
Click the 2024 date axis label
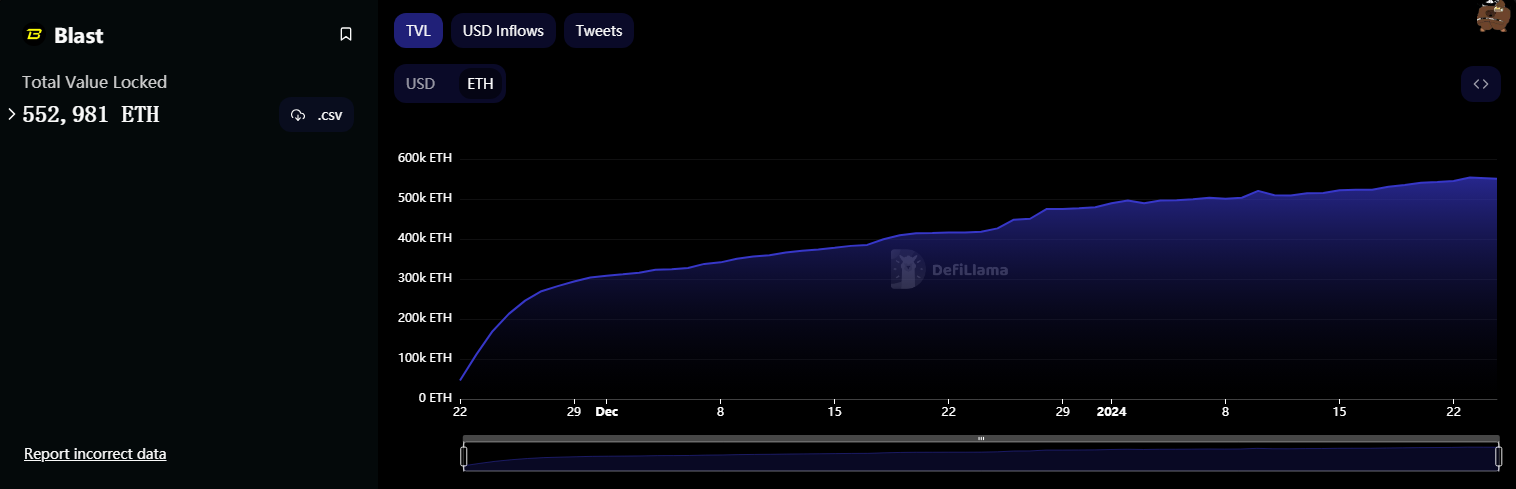1111,411
